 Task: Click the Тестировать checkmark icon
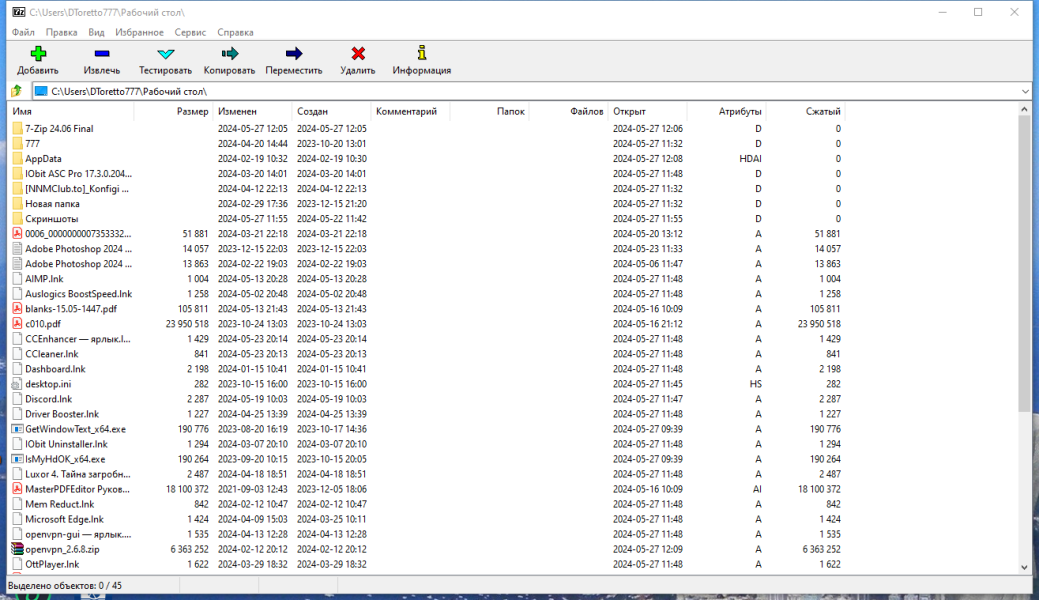click(x=166, y=54)
